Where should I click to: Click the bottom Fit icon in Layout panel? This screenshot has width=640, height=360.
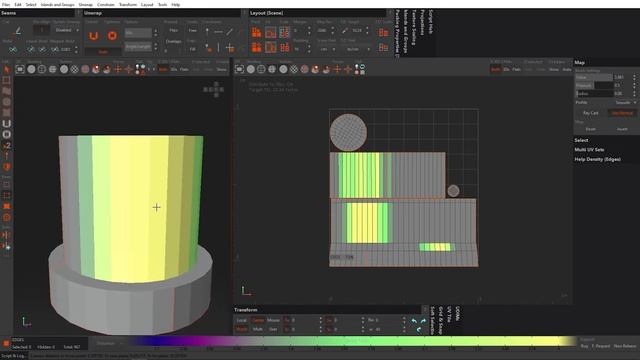tap(271, 48)
